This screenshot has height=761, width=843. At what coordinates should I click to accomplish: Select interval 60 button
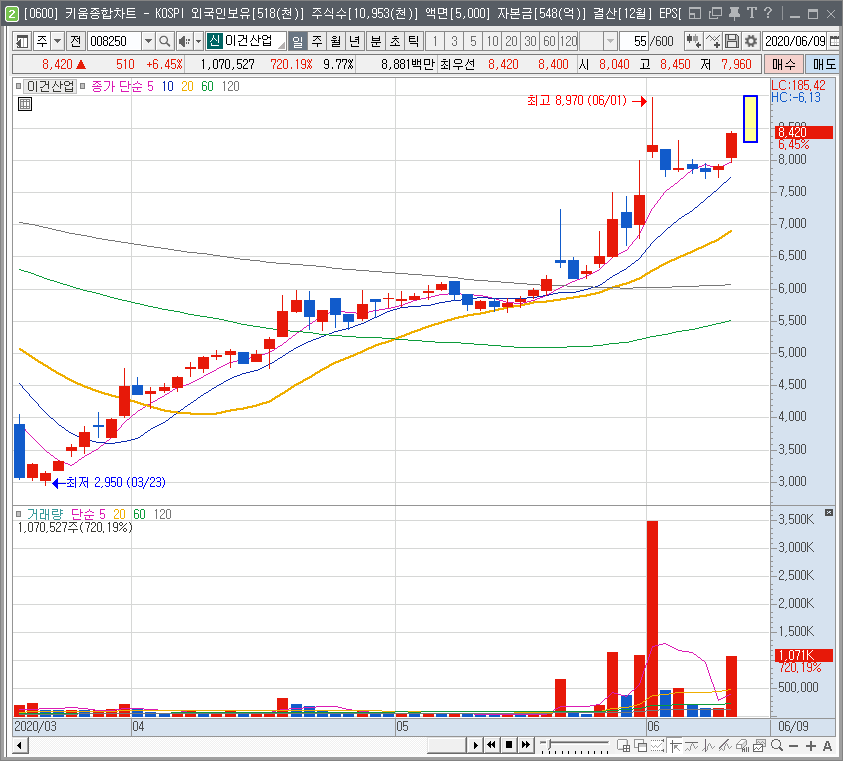[x=549, y=41]
